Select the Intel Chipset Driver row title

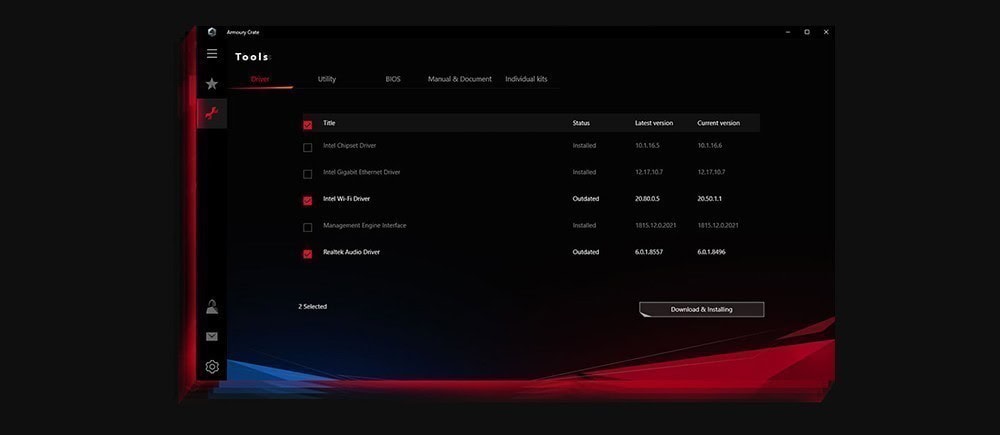[349, 145]
